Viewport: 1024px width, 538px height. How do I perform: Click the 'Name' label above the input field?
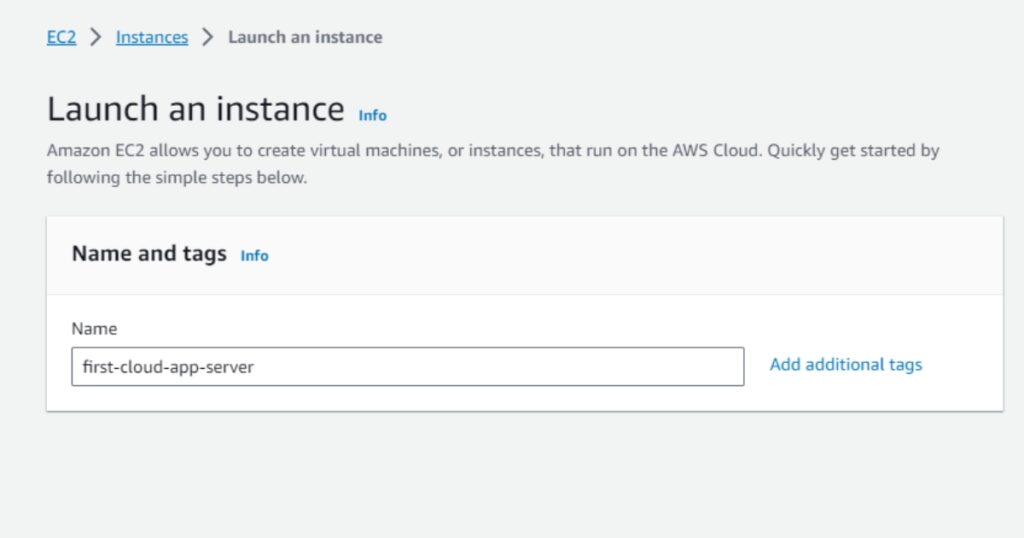click(x=94, y=328)
